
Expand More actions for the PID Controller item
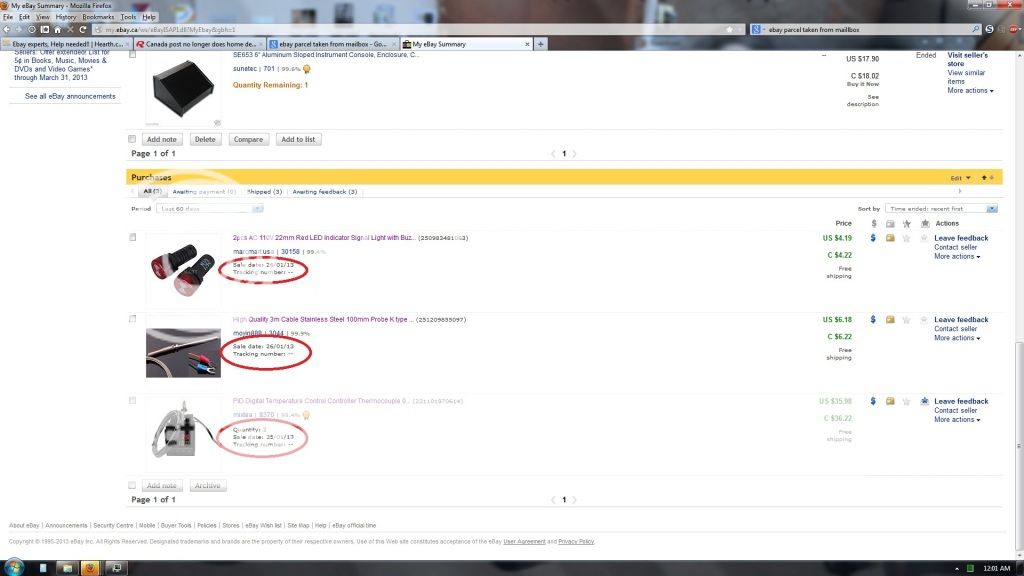tap(957, 420)
